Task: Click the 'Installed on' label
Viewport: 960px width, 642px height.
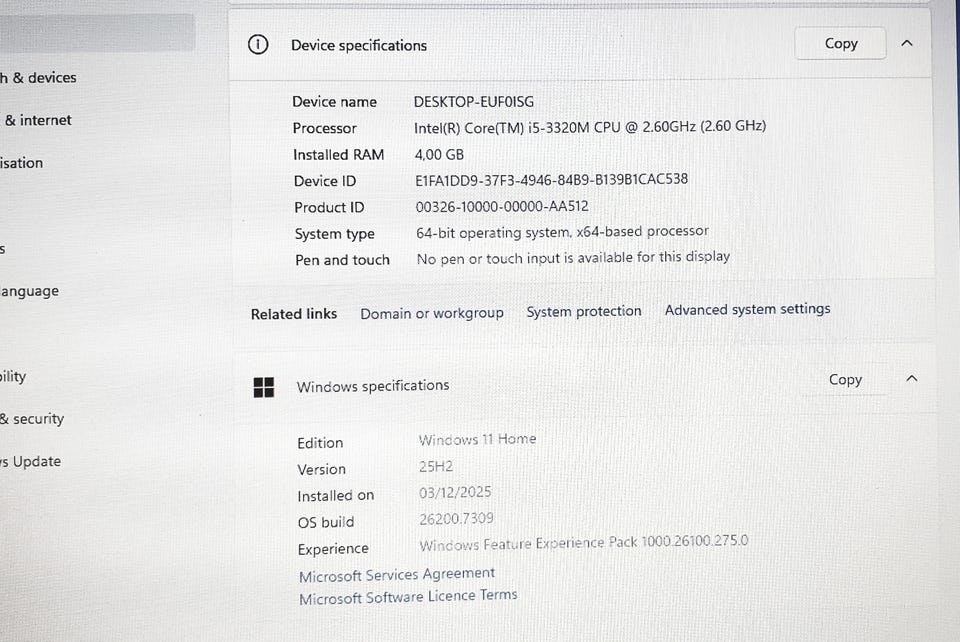Action: pos(336,496)
